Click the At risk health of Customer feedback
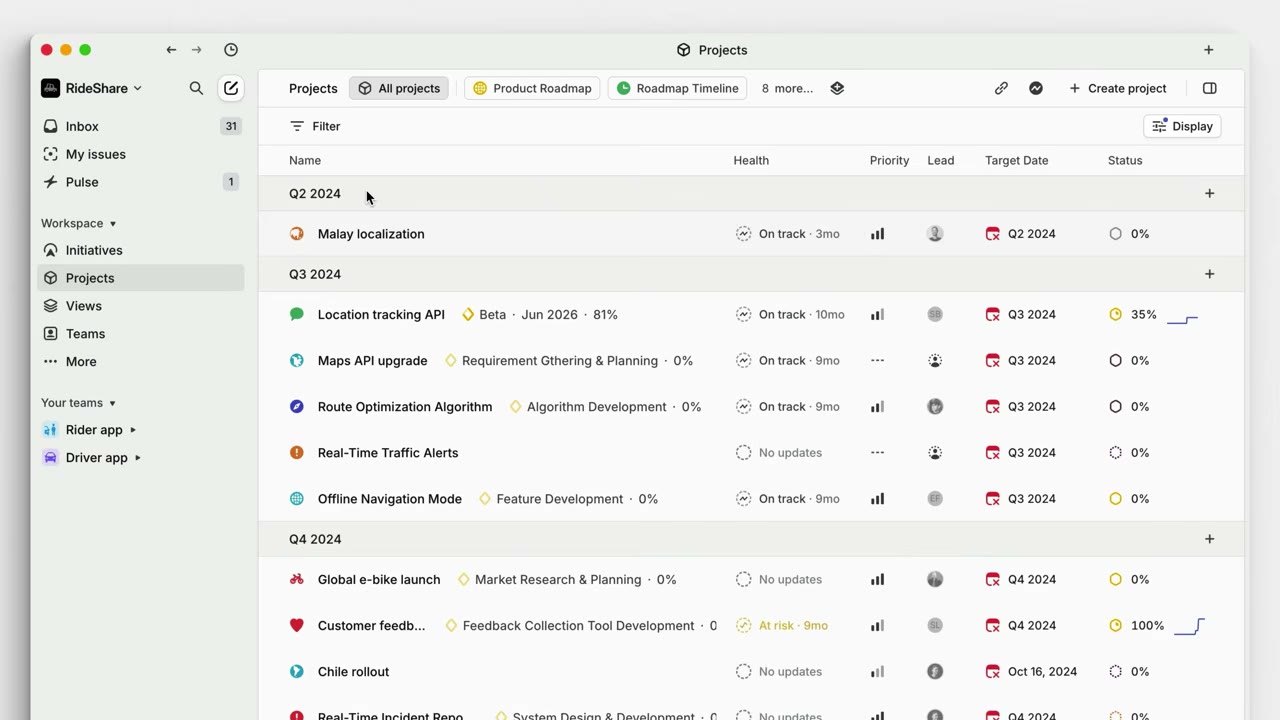The height and width of the screenshot is (720, 1280). coord(782,626)
